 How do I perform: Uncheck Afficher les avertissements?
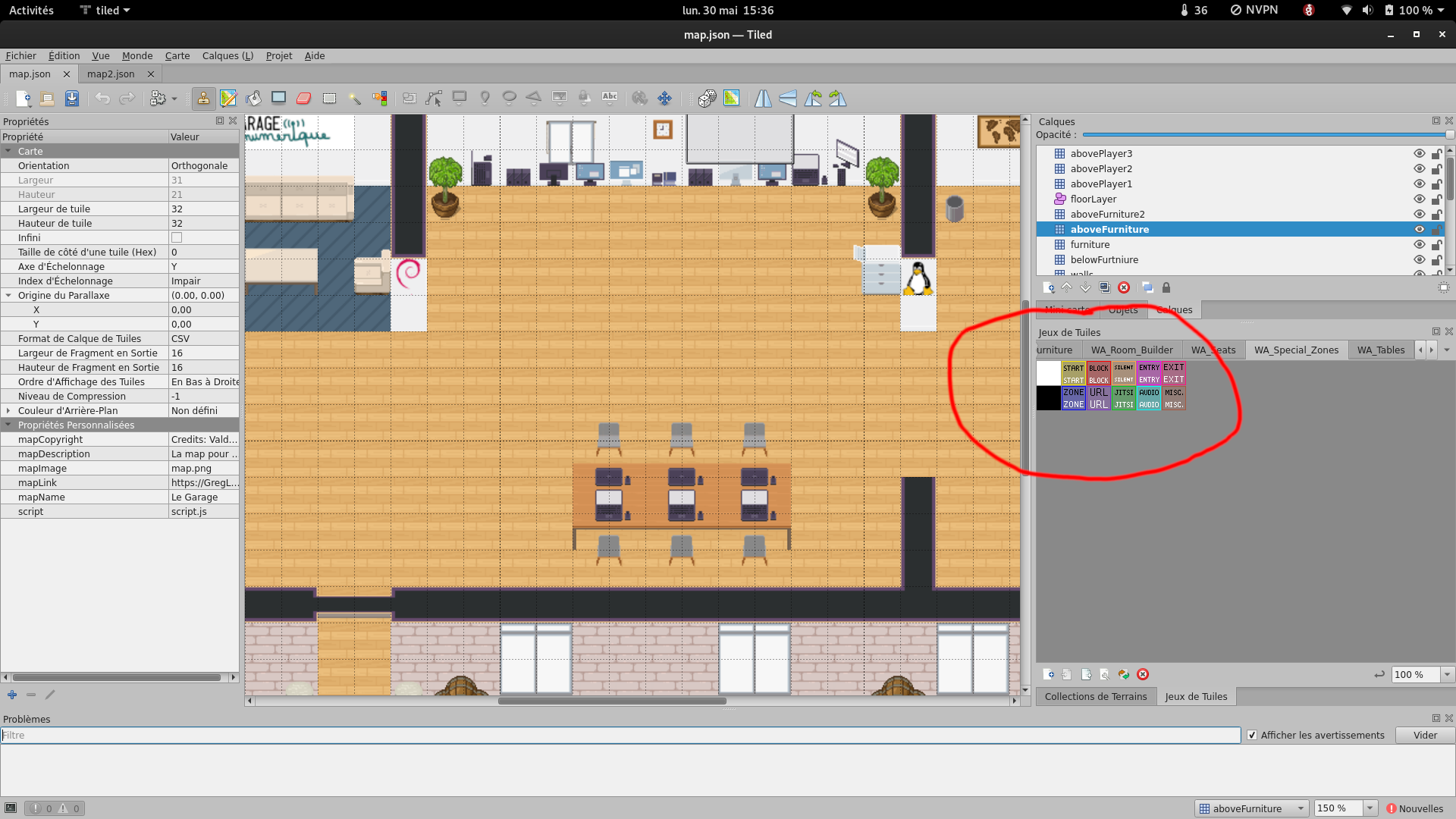tap(1252, 735)
